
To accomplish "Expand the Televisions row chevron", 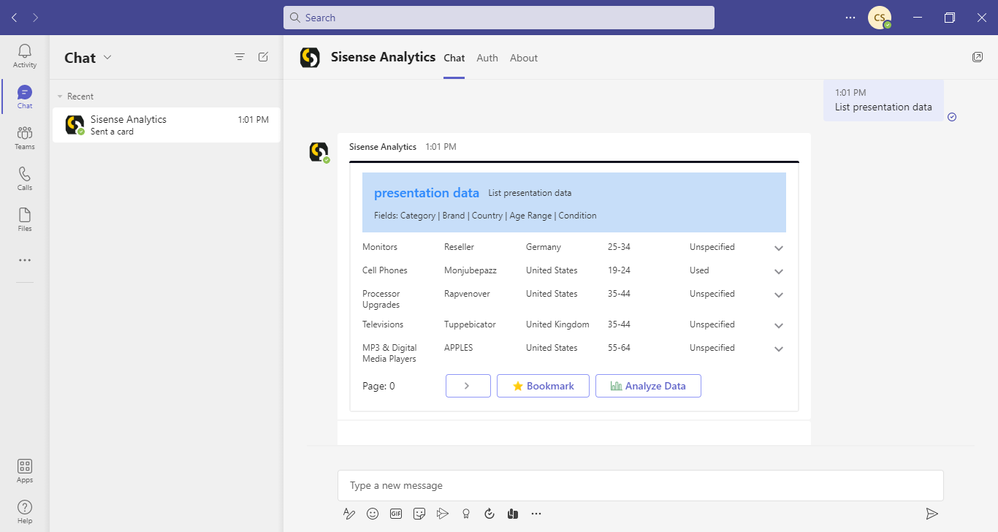I will click(779, 325).
